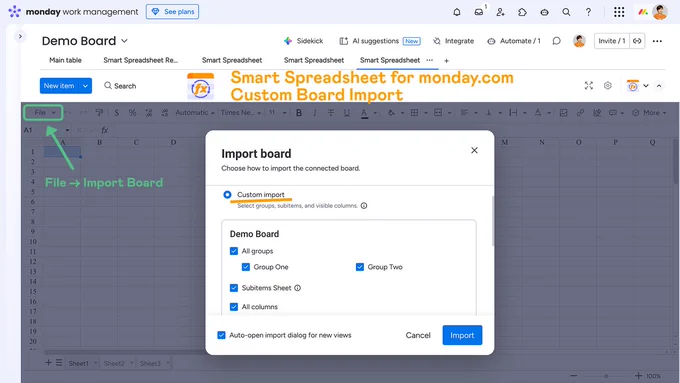Click the merge cells icon
This screenshot has width=680, height=383.
point(438,113)
